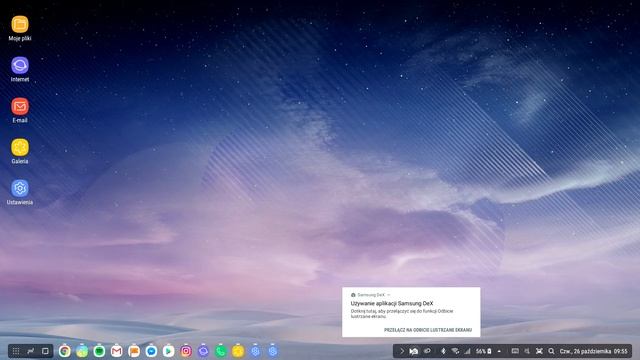Open Google Play Store from the taskbar

point(169,351)
